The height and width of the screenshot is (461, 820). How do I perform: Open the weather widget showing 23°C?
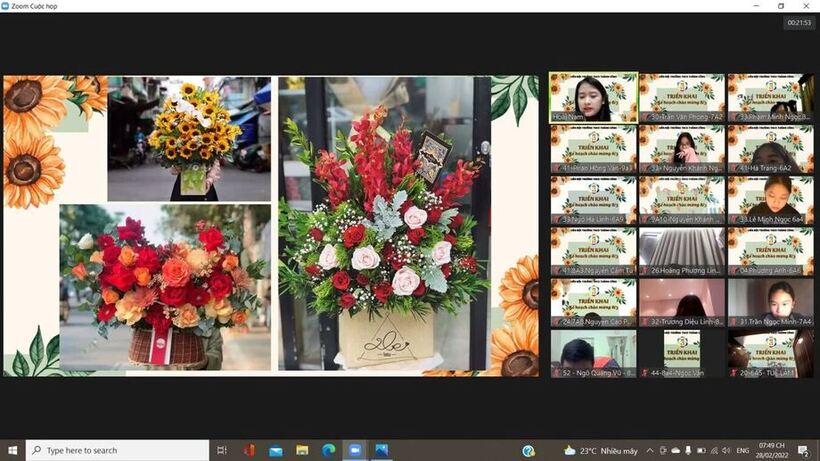click(594, 450)
